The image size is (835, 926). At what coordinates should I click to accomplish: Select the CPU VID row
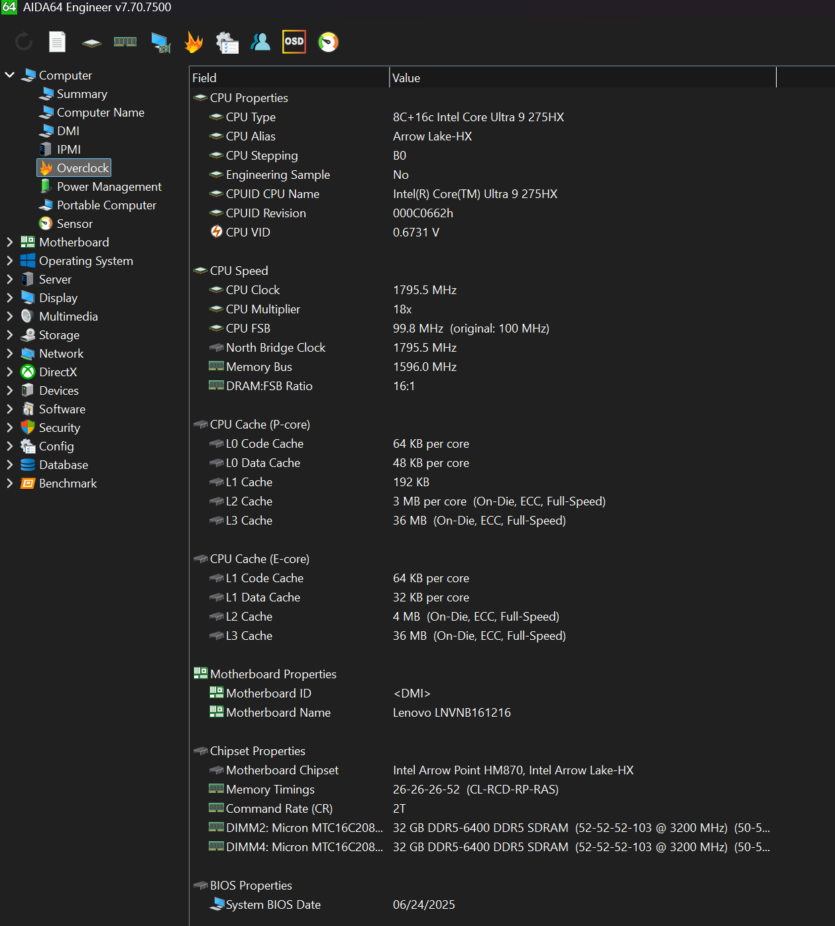tap(483, 232)
